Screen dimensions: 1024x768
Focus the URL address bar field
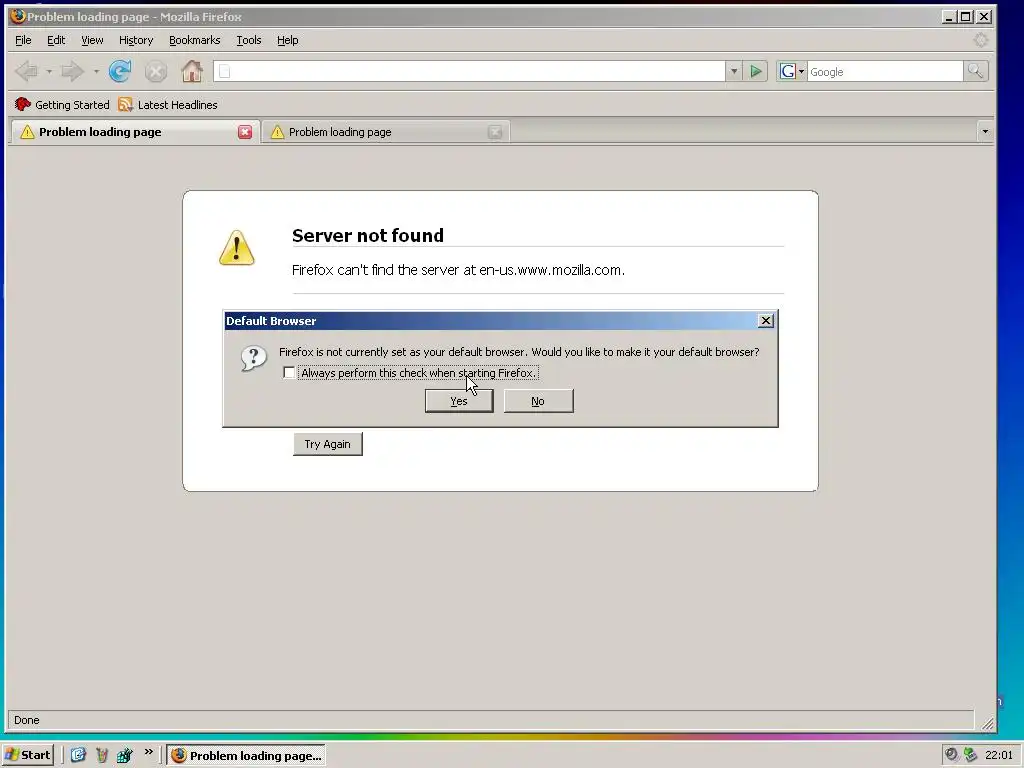(469, 71)
